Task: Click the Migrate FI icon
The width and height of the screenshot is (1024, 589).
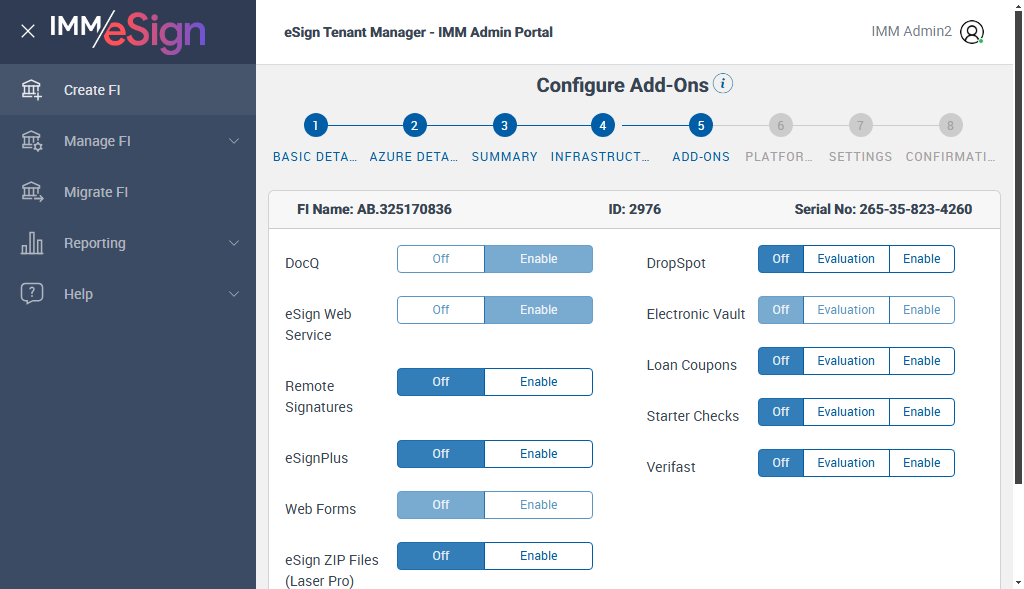Action: coord(32,192)
